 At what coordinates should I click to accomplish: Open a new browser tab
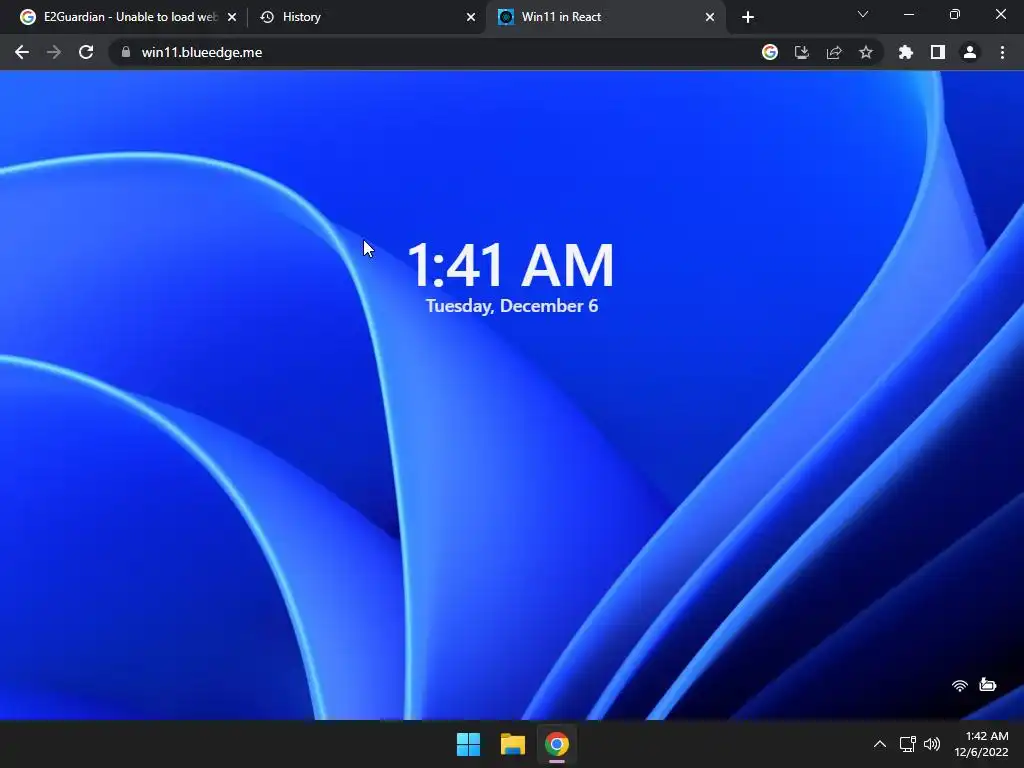click(x=748, y=17)
